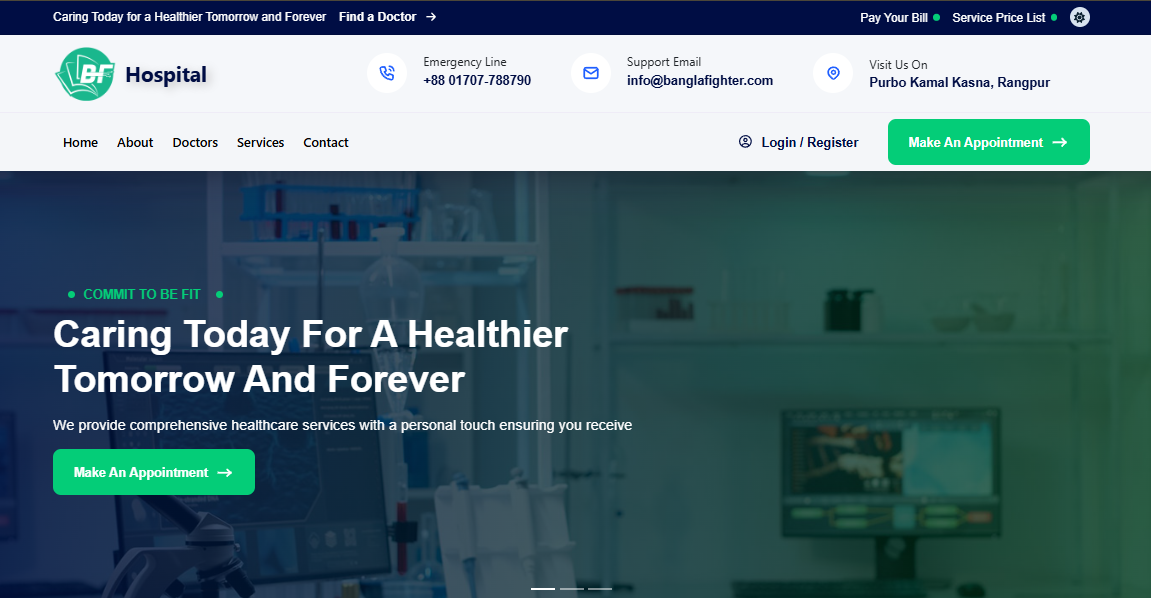
Task: Click the Visit Us location pin icon
Action: click(833, 73)
